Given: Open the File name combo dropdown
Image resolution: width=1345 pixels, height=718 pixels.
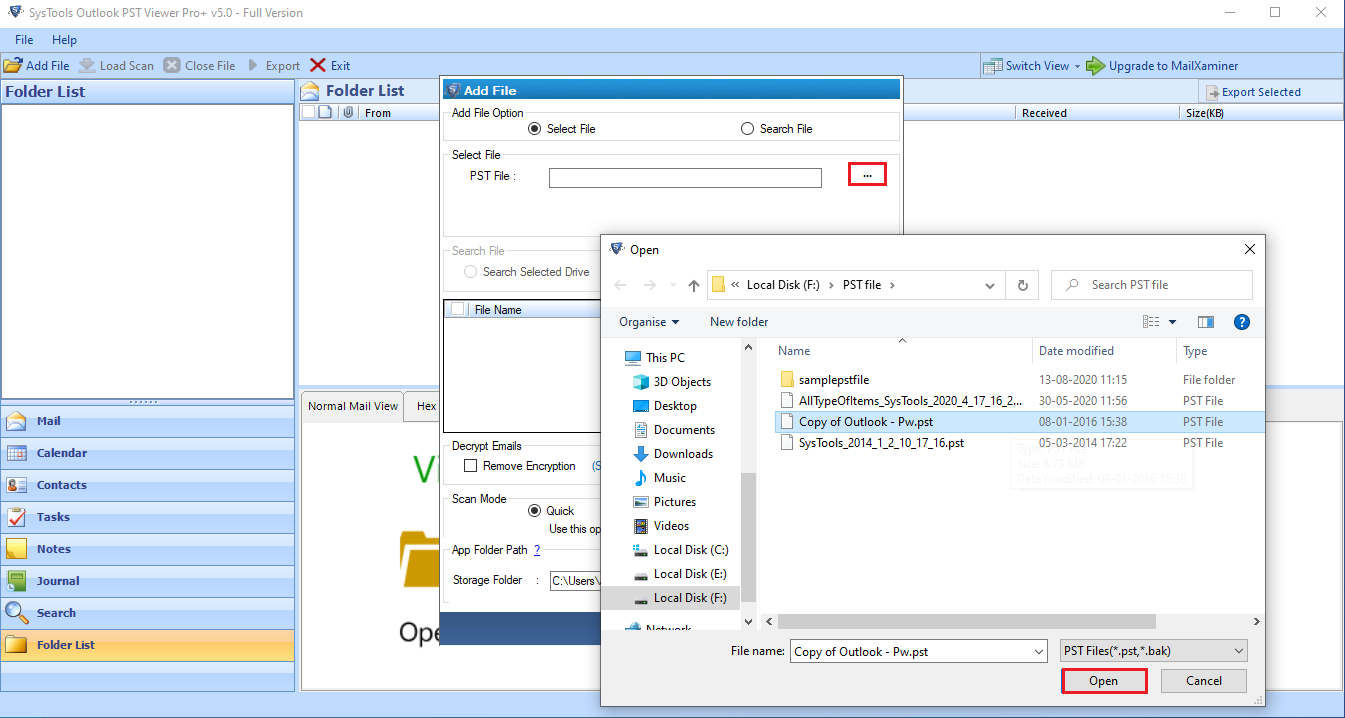Looking at the screenshot, I should coord(1037,652).
